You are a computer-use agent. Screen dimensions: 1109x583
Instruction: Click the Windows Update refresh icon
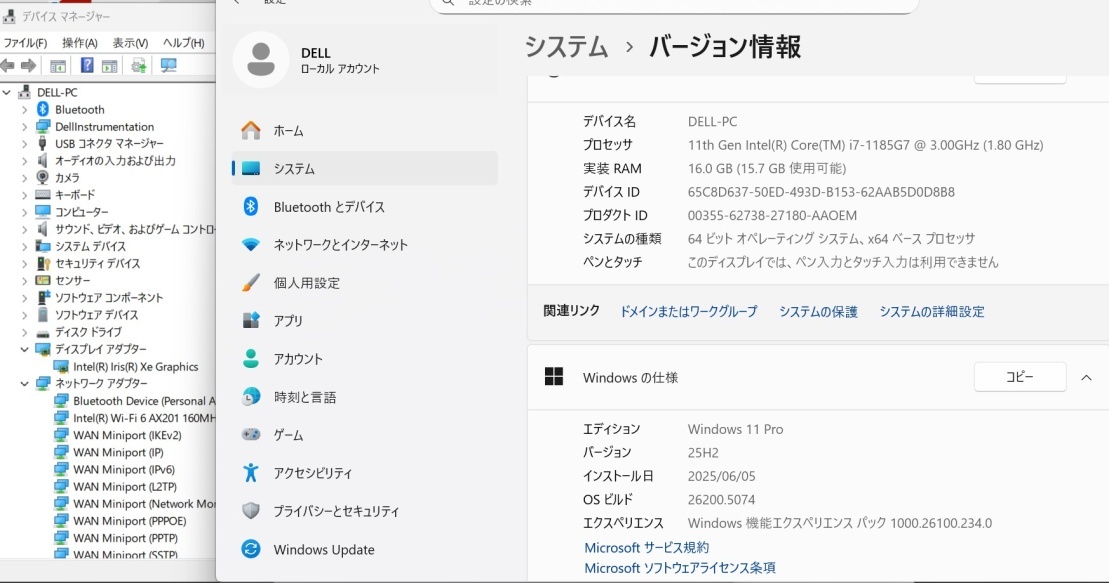point(250,549)
